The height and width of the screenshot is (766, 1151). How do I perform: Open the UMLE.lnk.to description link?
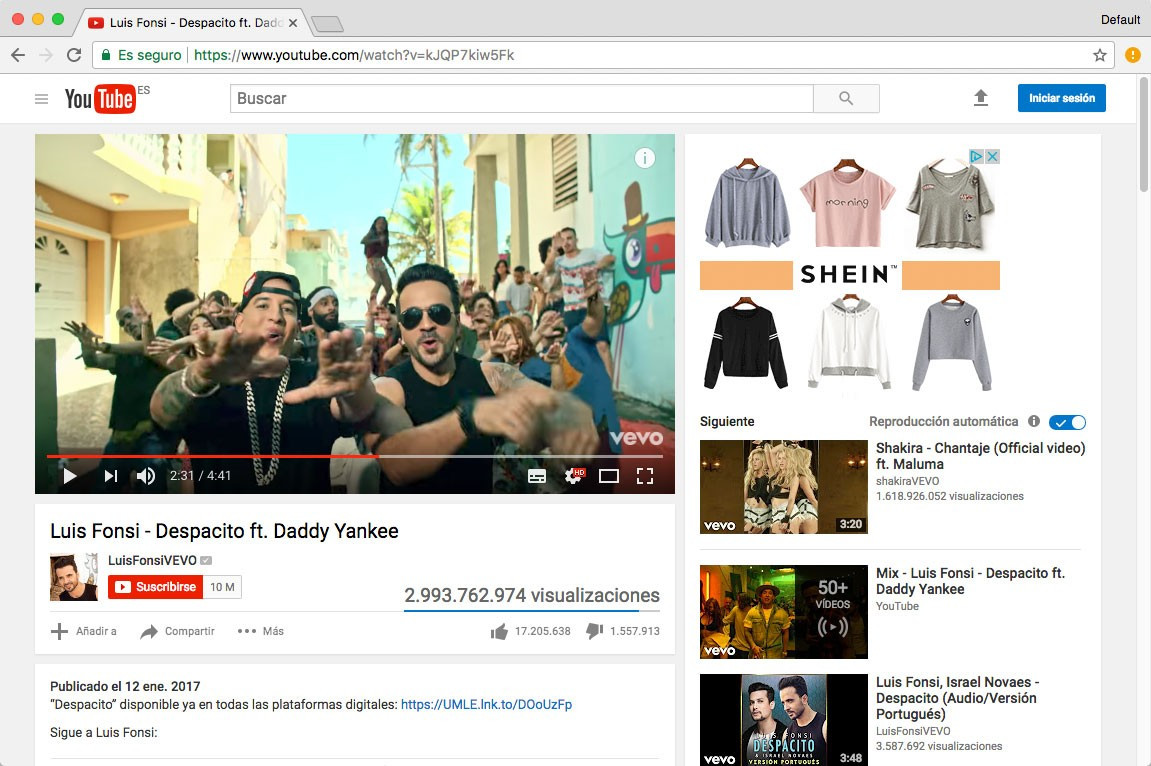pos(486,704)
